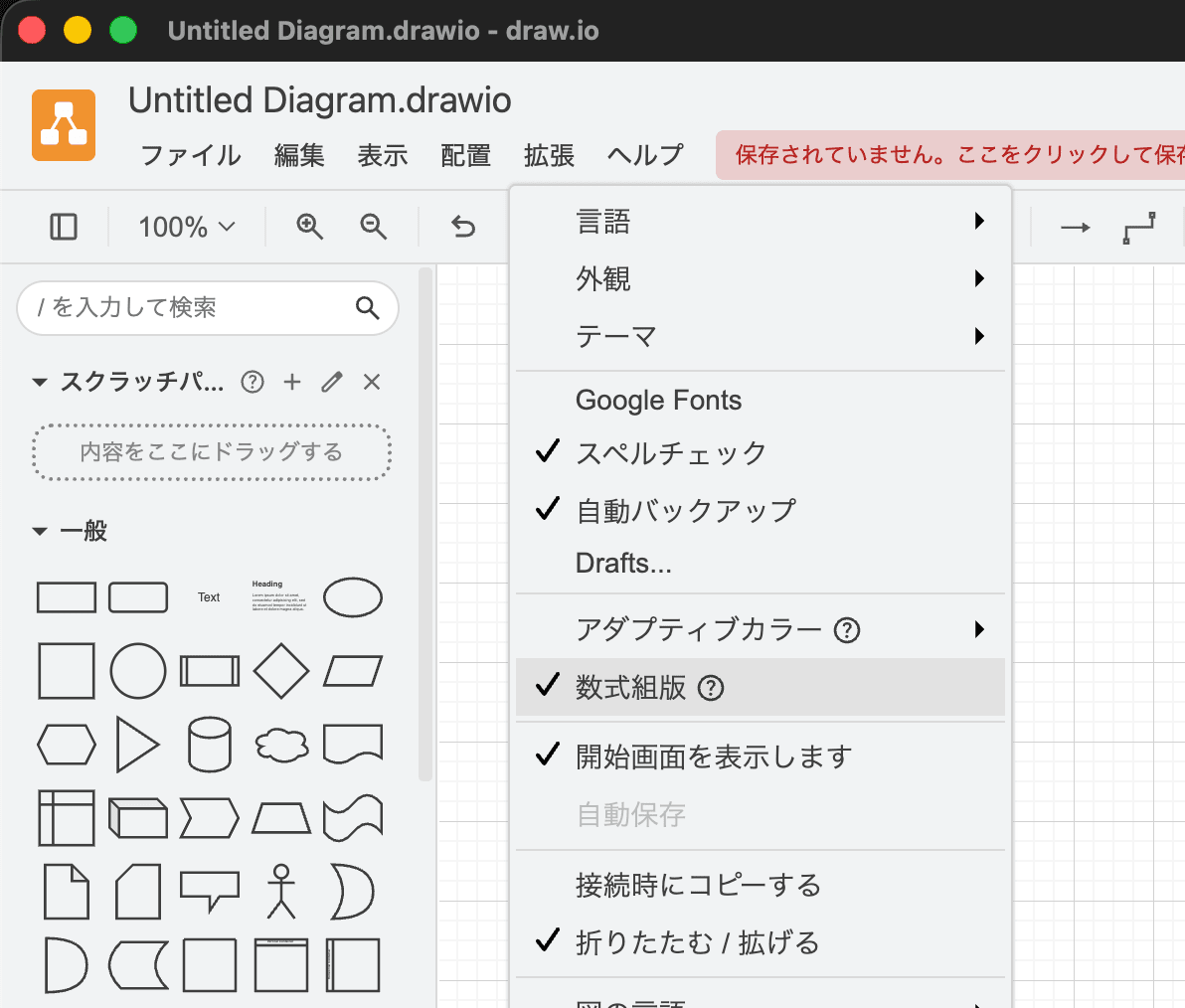Open the ヘルプ menu
The height and width of the screenshot is (1008, 1185).
tap(645, 155)
